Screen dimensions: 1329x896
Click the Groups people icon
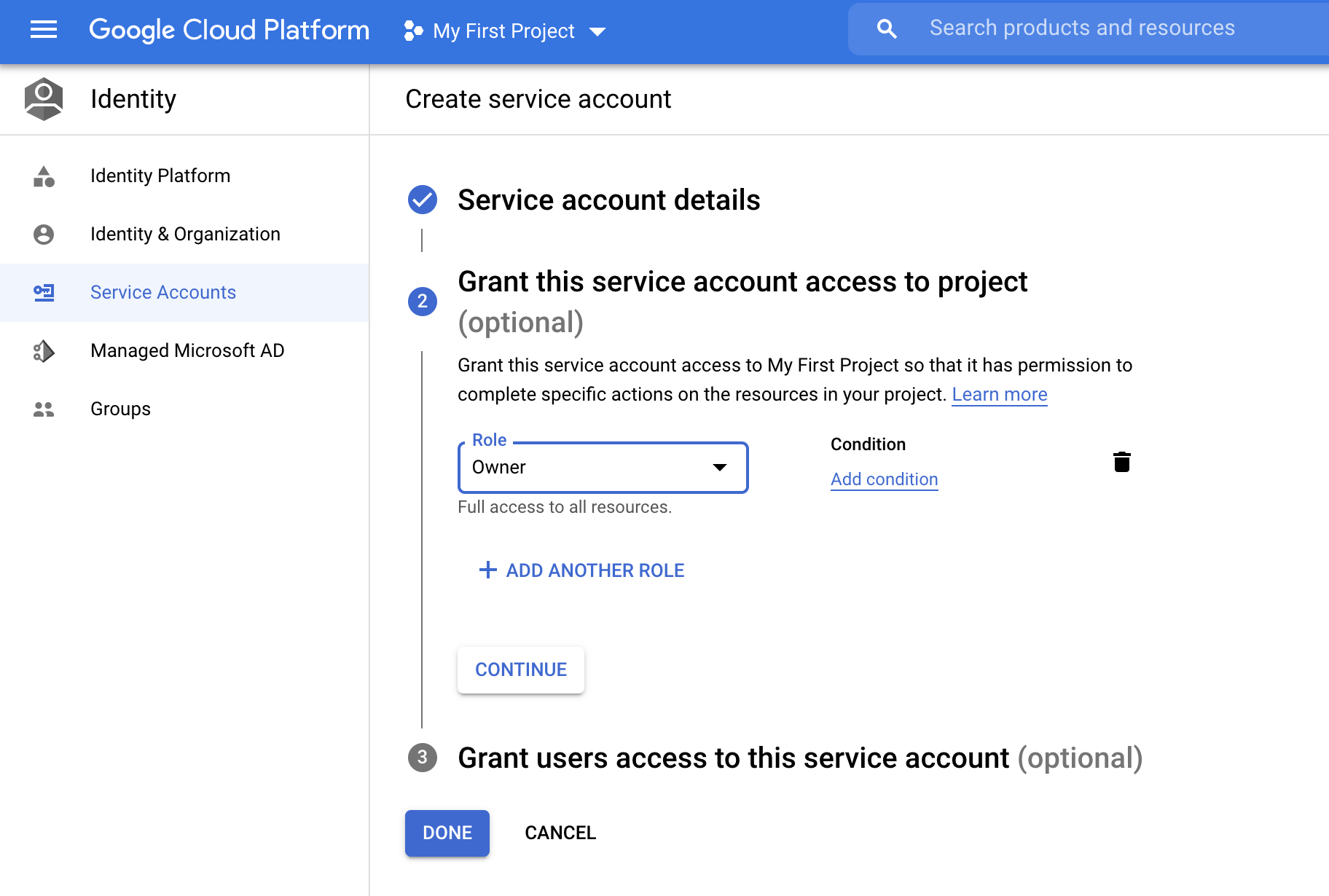coord(44,409)
